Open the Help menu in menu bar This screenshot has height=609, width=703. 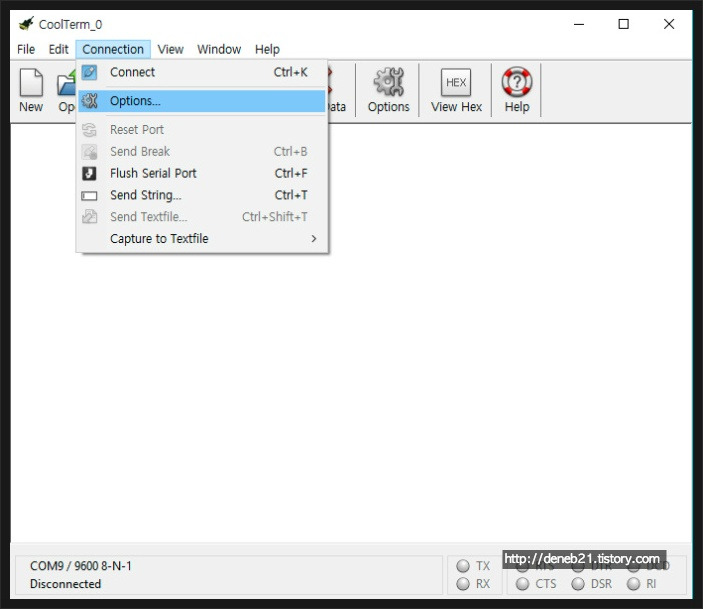point(267,49)
